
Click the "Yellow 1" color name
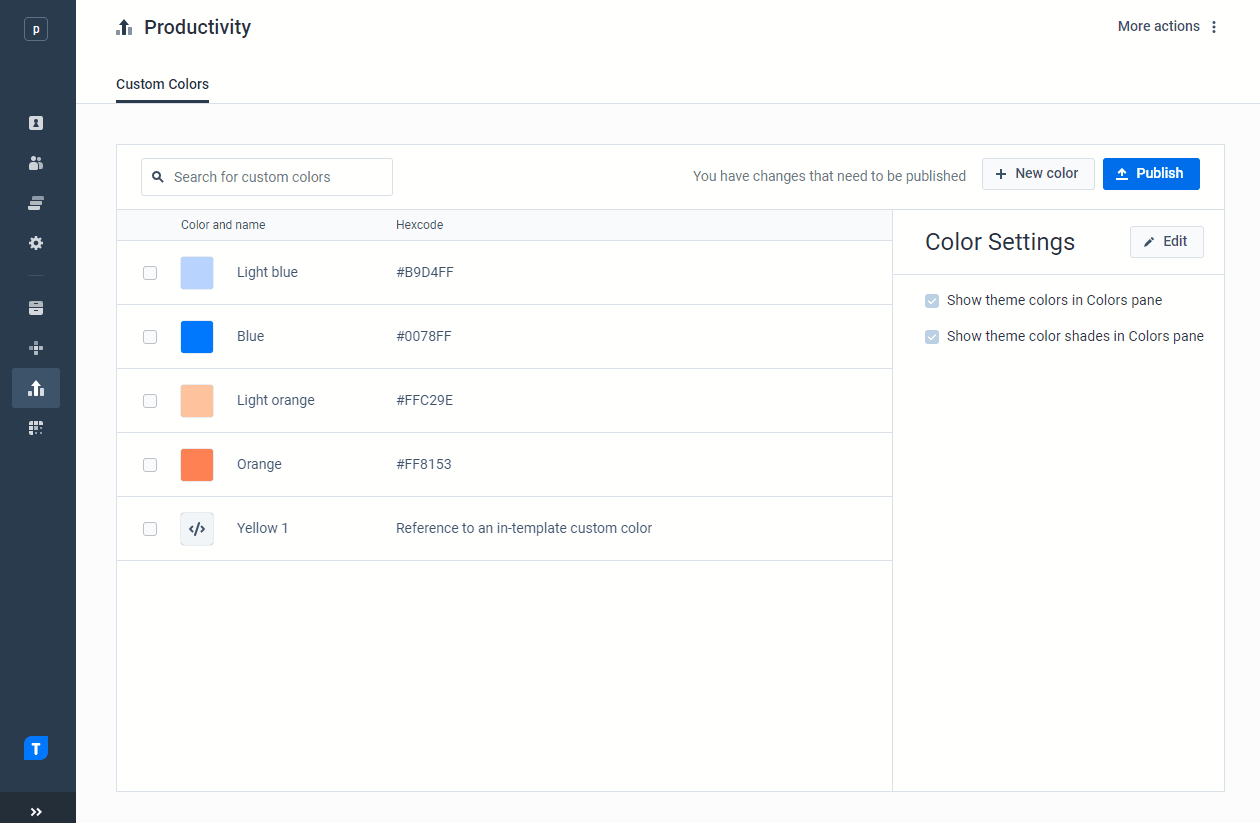tap(263, 529)
